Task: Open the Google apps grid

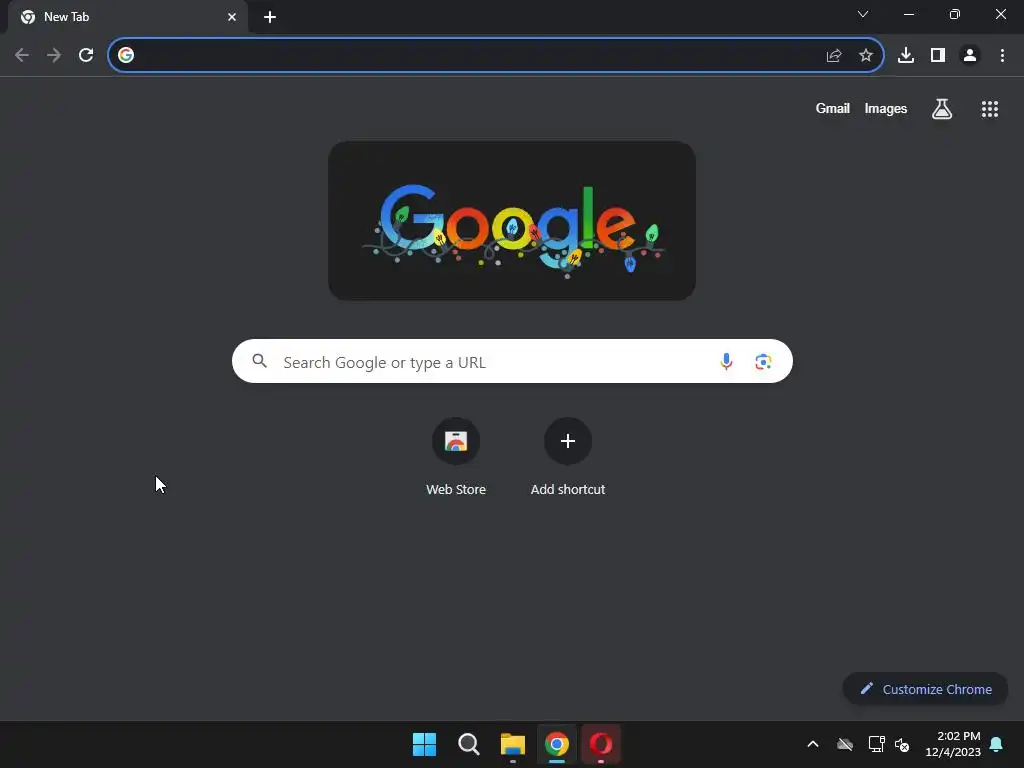Action: tap(990, 109)
